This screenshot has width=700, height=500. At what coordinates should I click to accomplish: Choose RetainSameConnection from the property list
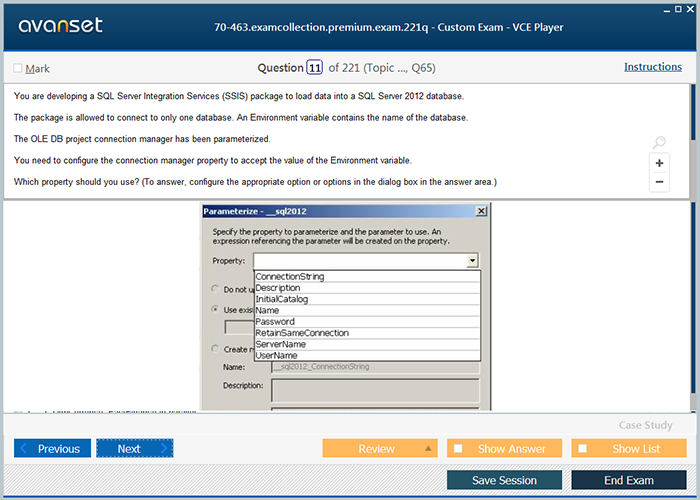point(367,333)
